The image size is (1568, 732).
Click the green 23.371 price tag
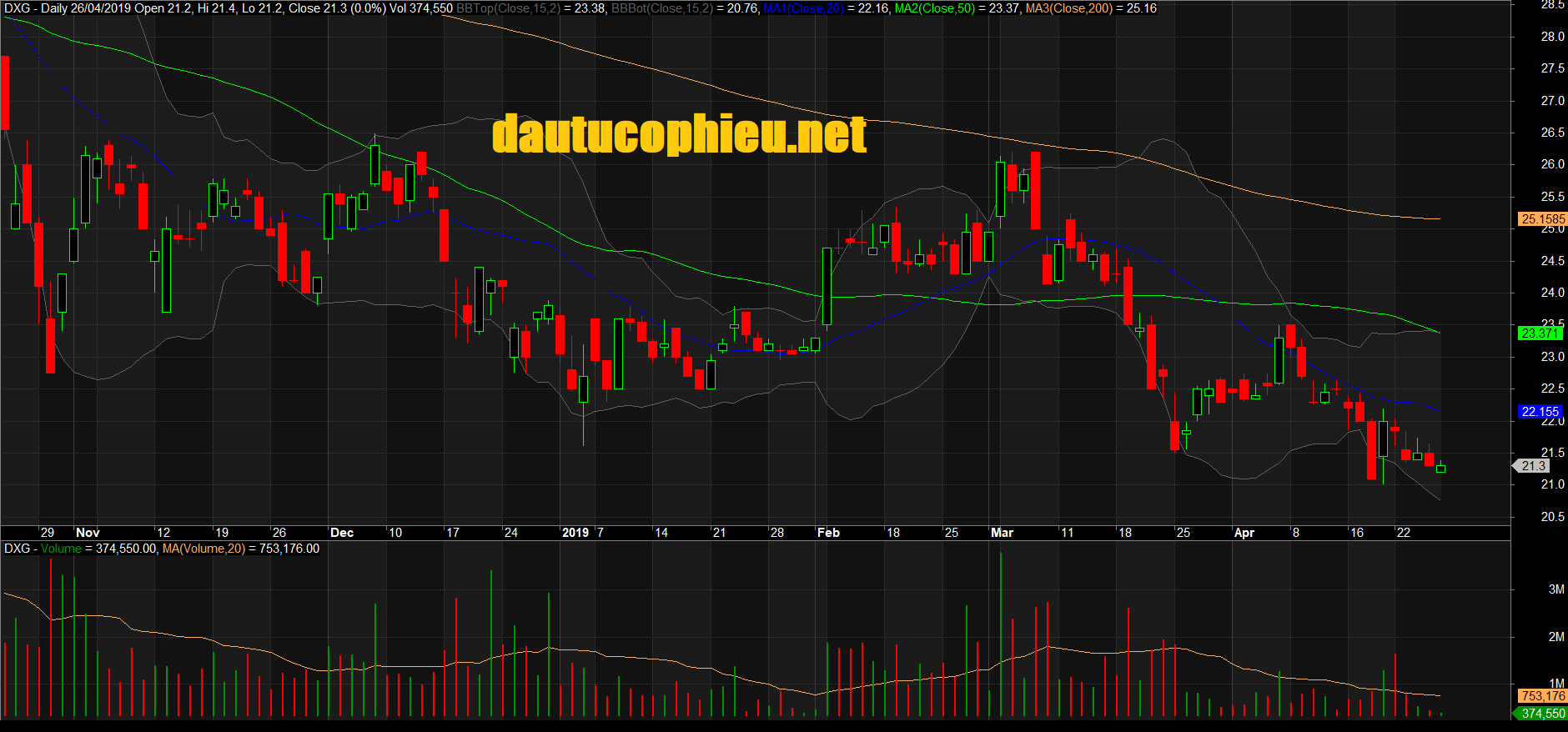coord(1539,333)
